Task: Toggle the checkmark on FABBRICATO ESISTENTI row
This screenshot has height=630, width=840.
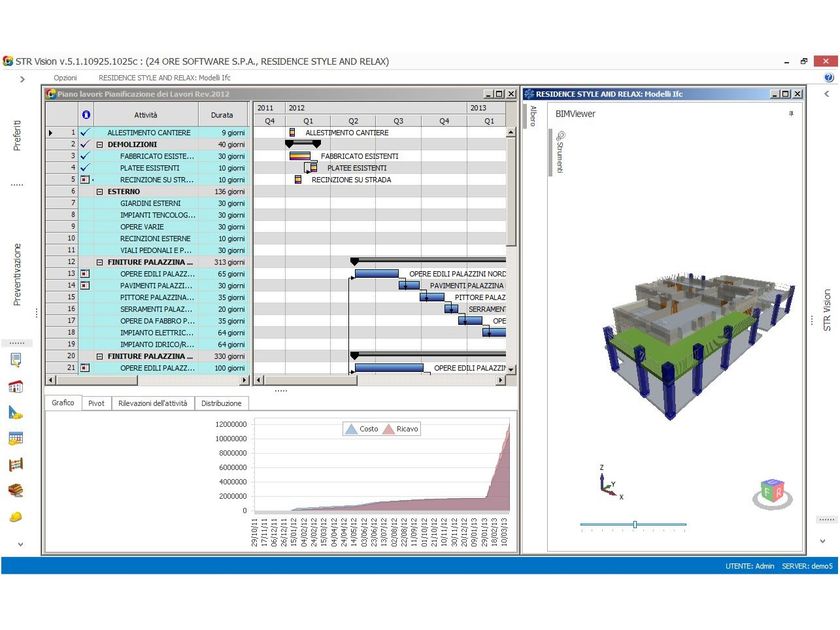Action: 85,156
